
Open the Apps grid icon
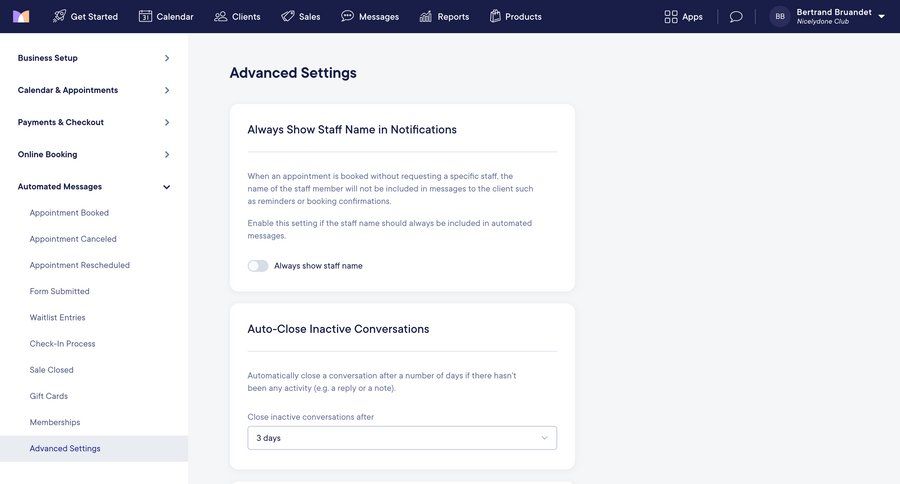tap(671, 16)
